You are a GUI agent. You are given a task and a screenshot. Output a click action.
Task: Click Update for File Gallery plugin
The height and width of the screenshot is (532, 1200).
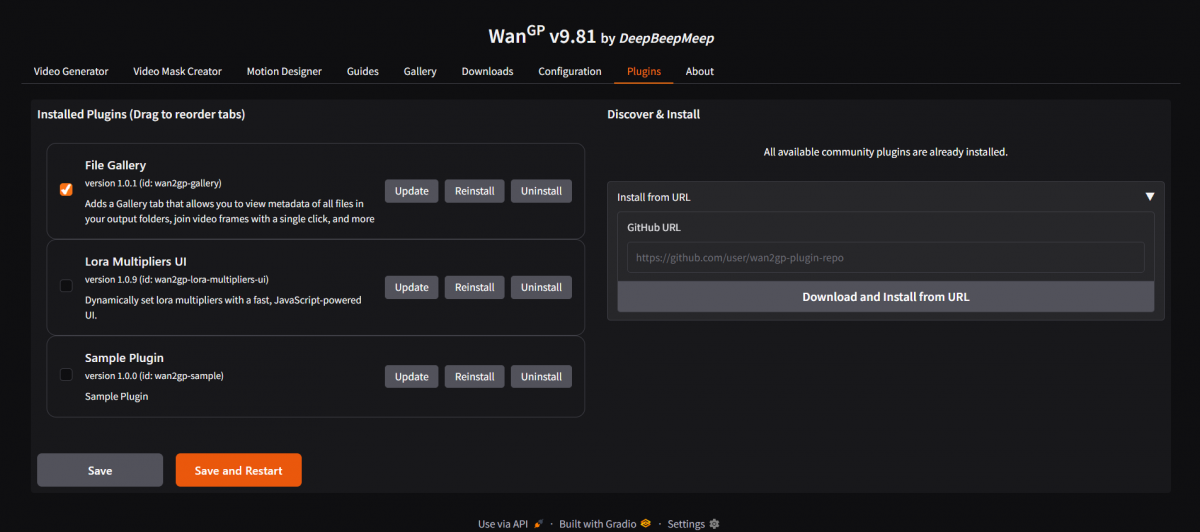pyautogui.click(x=411, y=191)
